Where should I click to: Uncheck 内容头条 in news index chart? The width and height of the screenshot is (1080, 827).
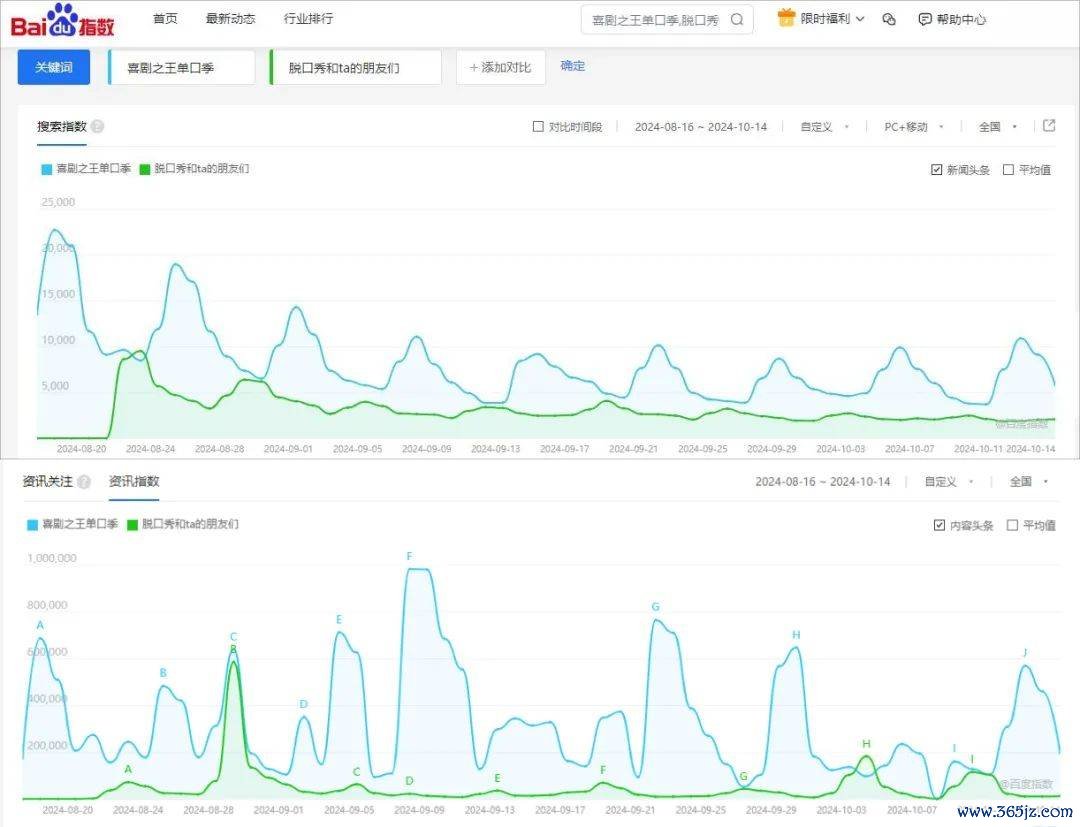tap(939, 525)
